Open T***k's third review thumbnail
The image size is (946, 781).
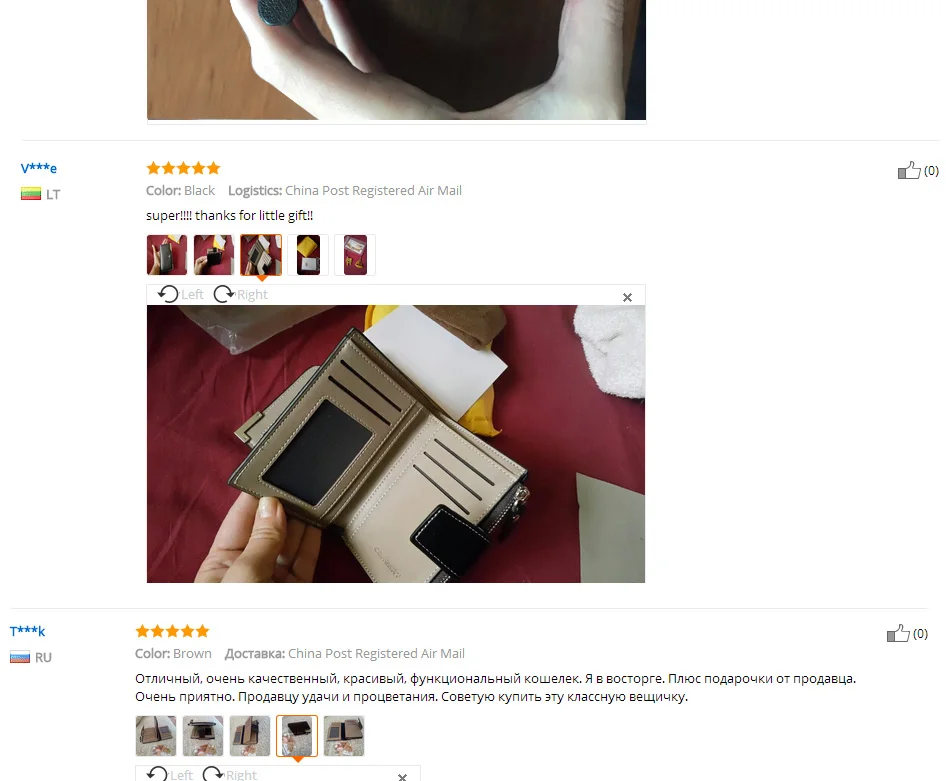coord(250,736)
